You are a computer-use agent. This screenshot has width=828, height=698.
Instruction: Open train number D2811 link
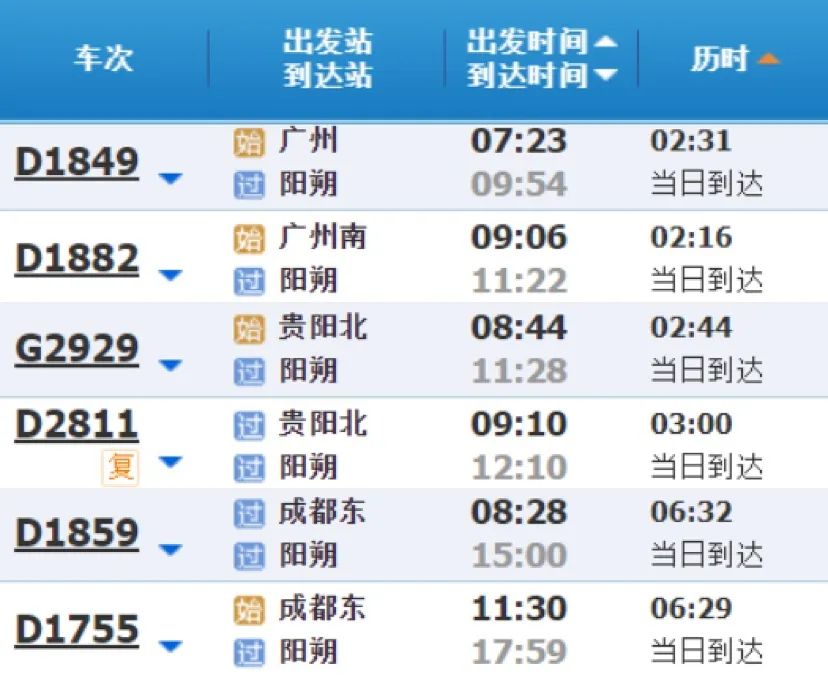[x=77, y=425]
